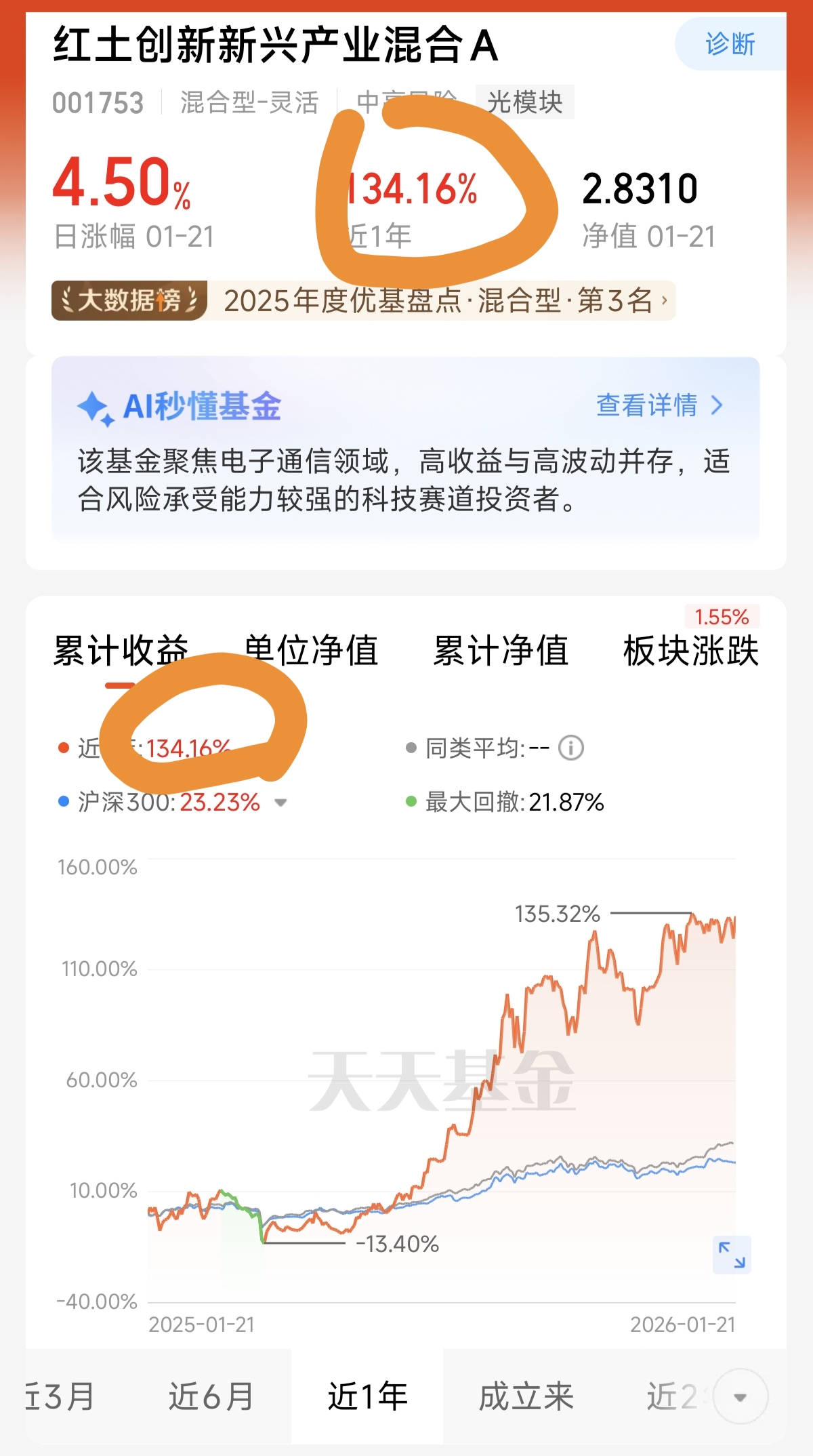Tap the 光模块 sector tag
The height and width of the screenshot is (1456, 813).
[525, 102]
